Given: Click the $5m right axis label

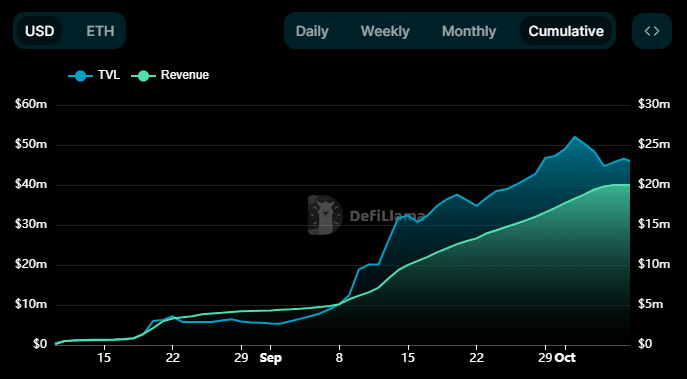Looking at the screenshot, I should pyautogui.click(x=650, y=305).
